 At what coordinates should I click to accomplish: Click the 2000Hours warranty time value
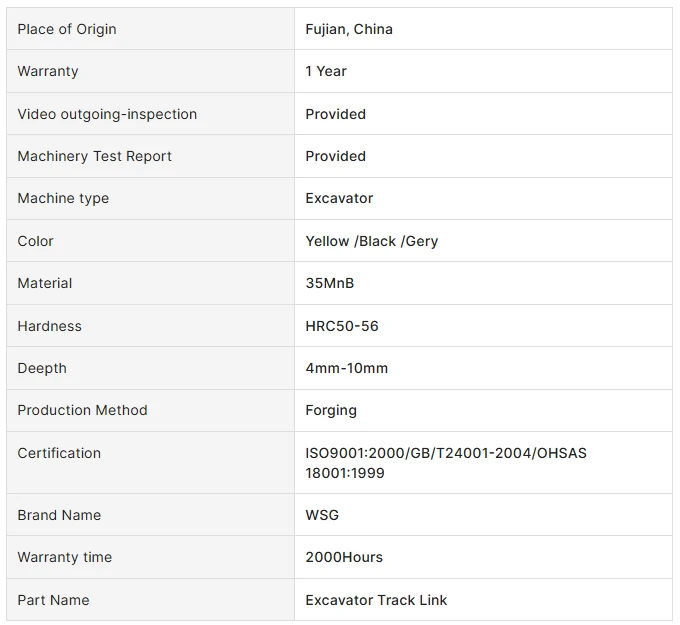[344, 557]
